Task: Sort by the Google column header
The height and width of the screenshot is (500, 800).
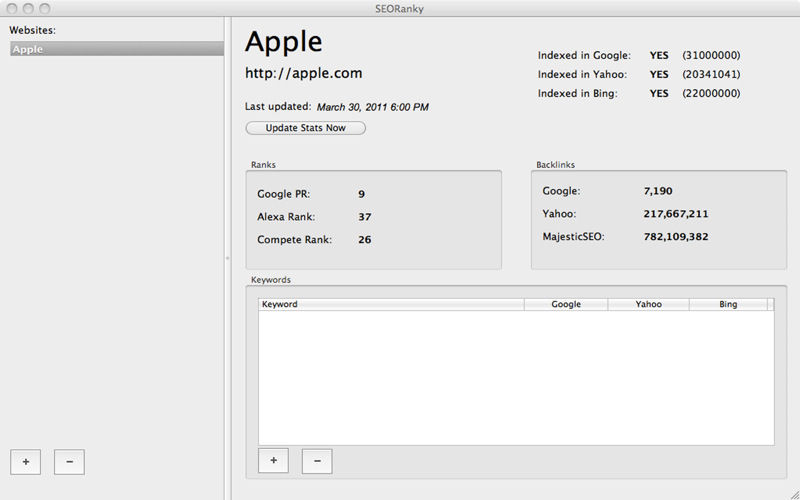Action: 566,304
